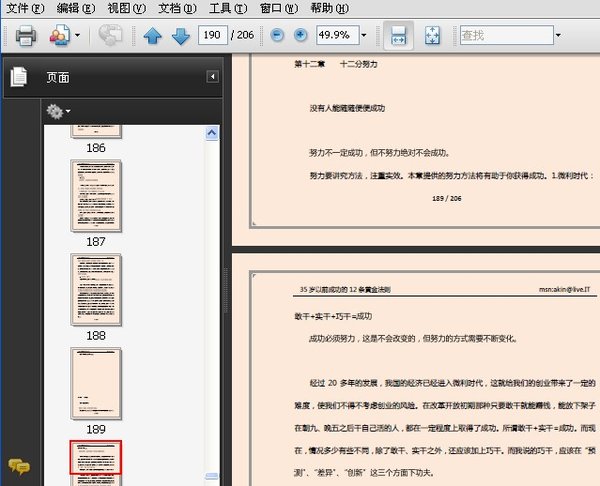Open the Window menu
600x486 pixels.
coord(279,8)
